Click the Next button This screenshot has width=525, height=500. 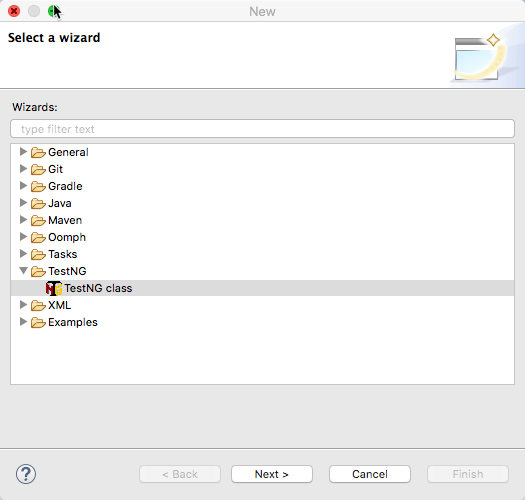coord(272,474)
